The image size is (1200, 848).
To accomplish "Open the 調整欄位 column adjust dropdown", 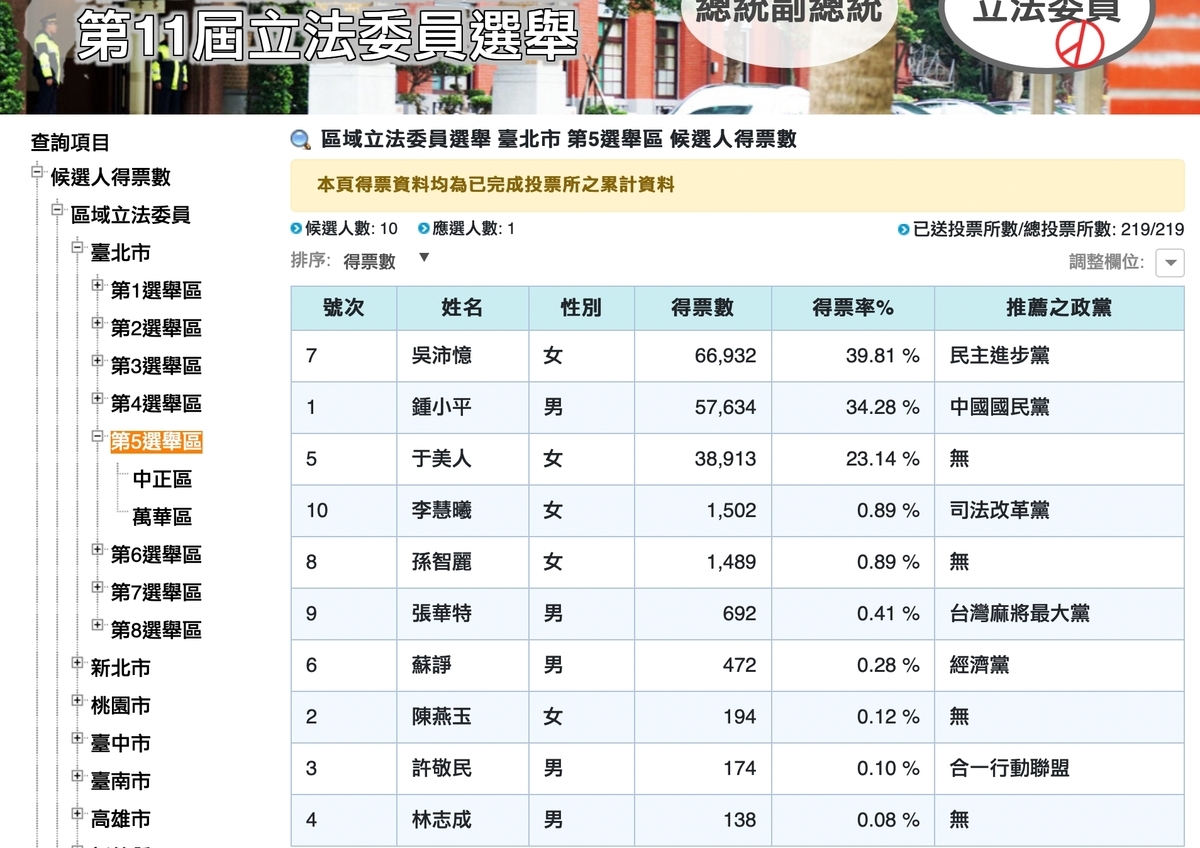I will (1170, 263).
